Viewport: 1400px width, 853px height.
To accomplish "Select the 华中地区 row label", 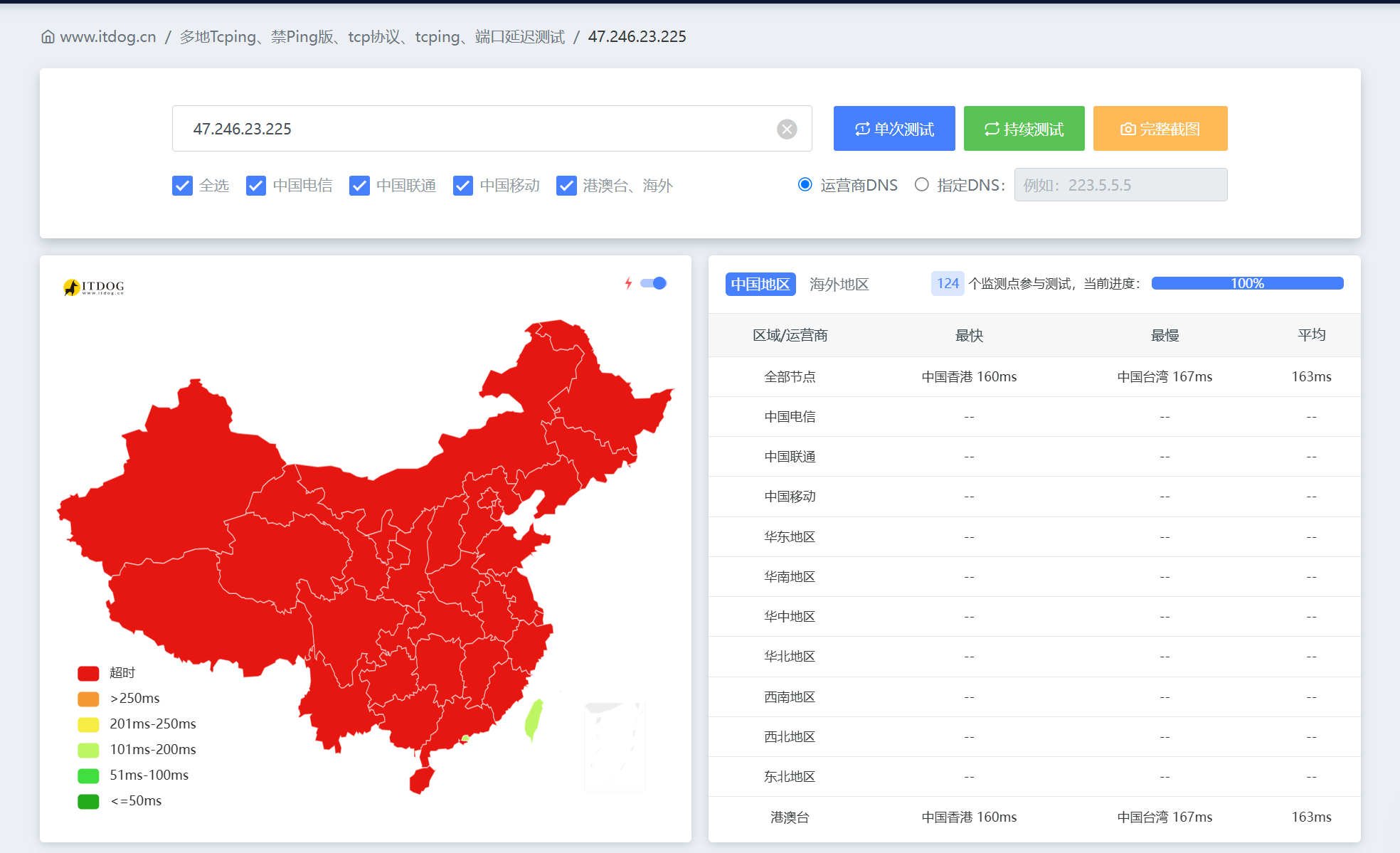I will 790,617.
